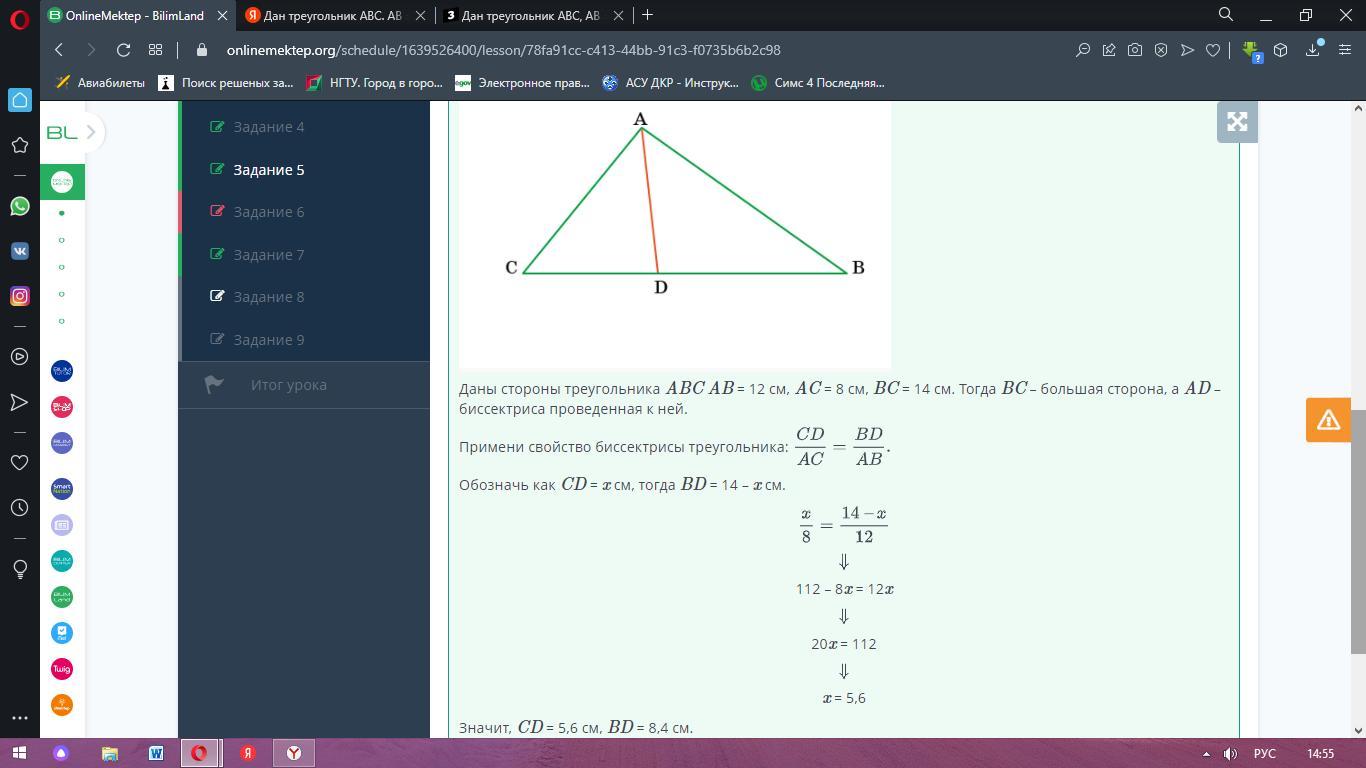This screenshot has width=1366, height=768.
Task: Open a new tab with plus button
Action: [x=647, y=15]
